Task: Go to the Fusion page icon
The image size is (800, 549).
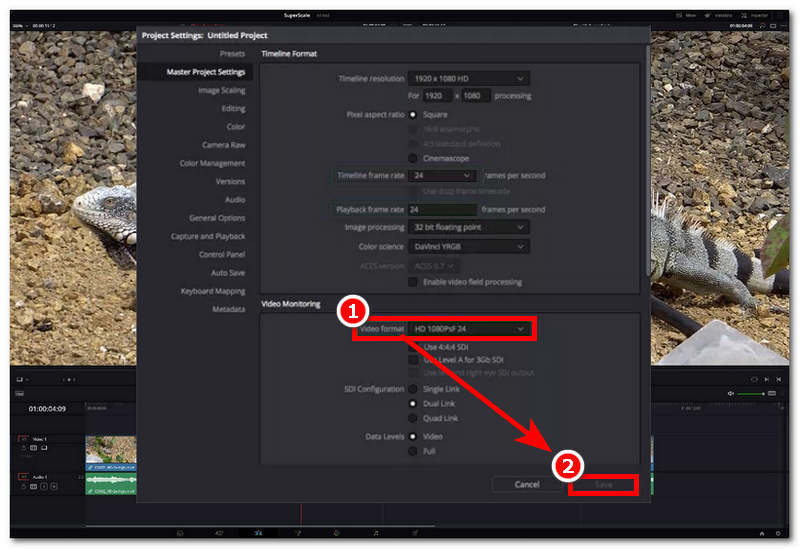Action: tap(298, 533)
